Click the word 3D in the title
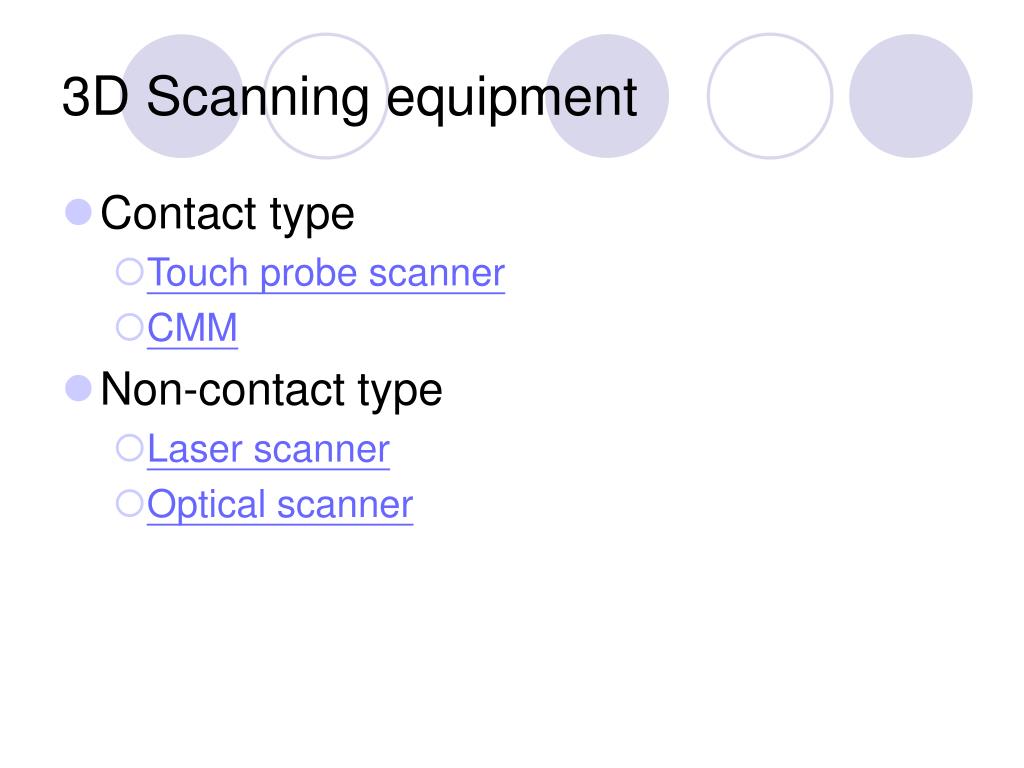Viewport: 1024px width, 768px height. pyautogui.click(x=95, y=97)
